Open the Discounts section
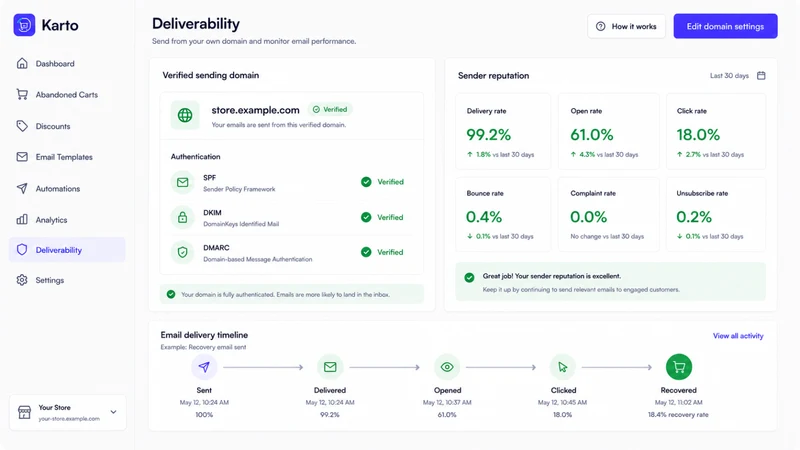 67,126
